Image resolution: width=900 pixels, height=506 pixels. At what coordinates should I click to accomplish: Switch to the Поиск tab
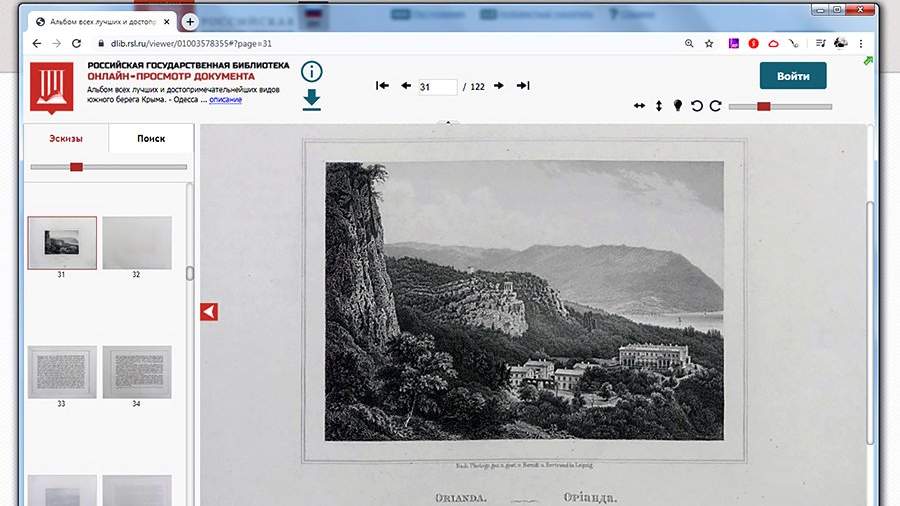151,139
